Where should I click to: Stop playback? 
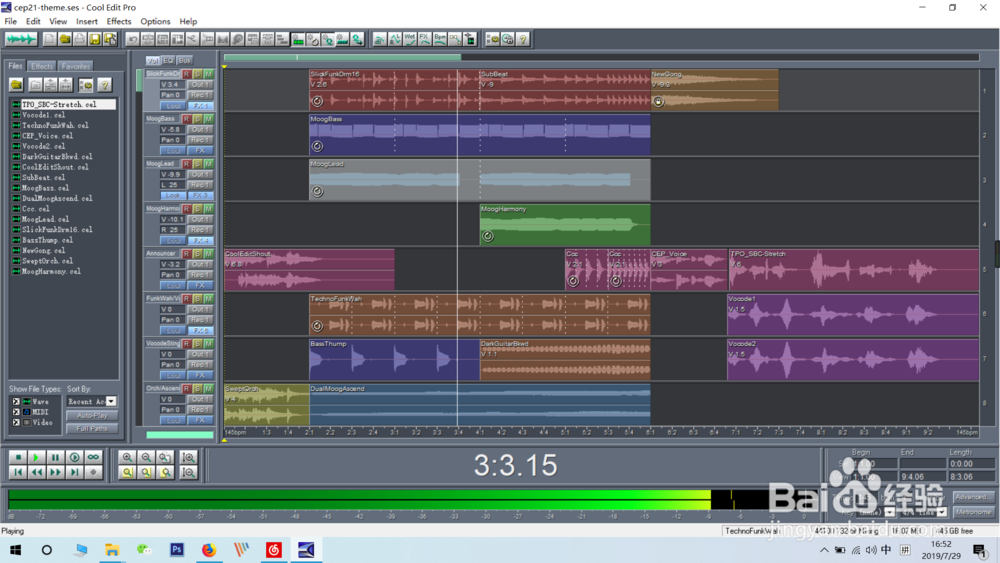pyautogui.click(x=18, y=457)
